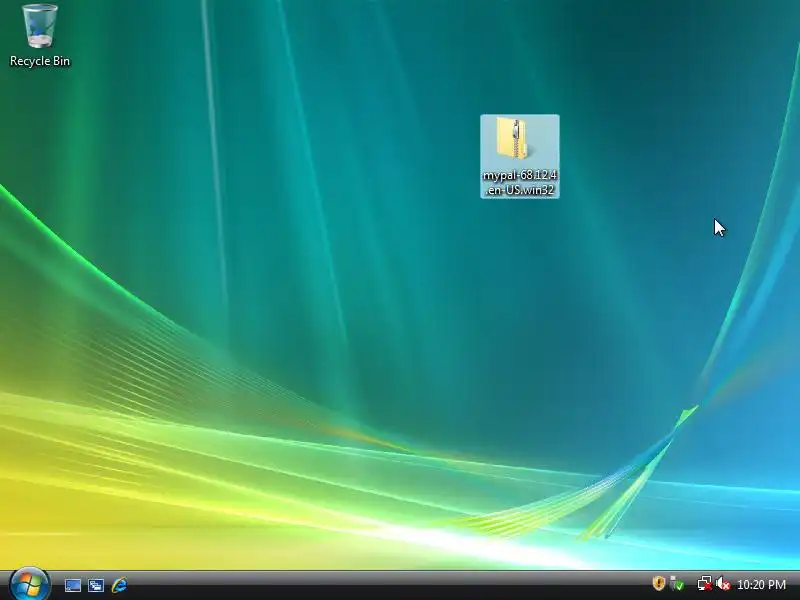The height and width of the screenshot is (600, 800).
Task: Click the 10:20 PM taskbar clock
Action: [761, 584]
